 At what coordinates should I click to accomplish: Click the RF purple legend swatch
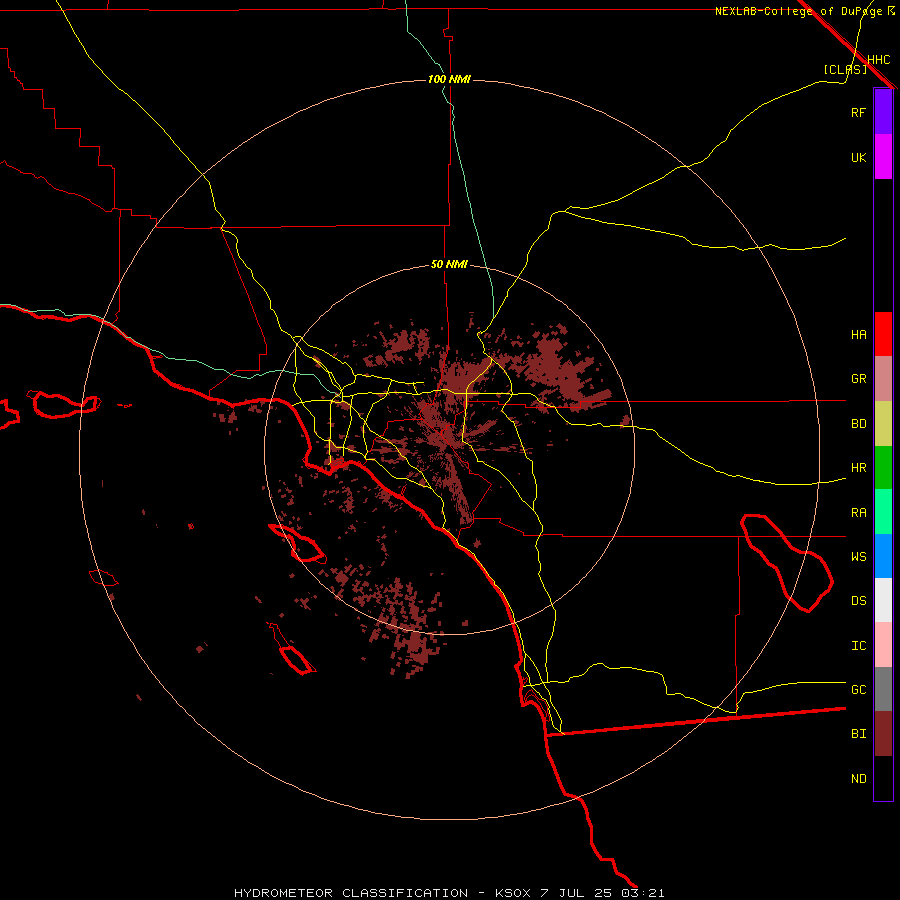(883, 112)
